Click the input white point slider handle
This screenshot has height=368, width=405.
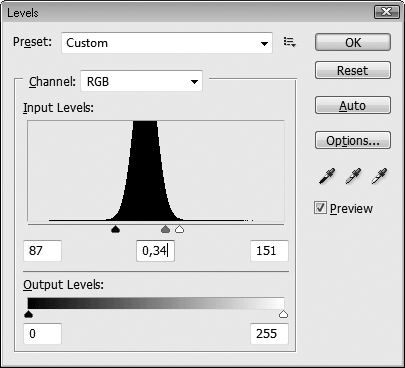(x=179, y=229)
